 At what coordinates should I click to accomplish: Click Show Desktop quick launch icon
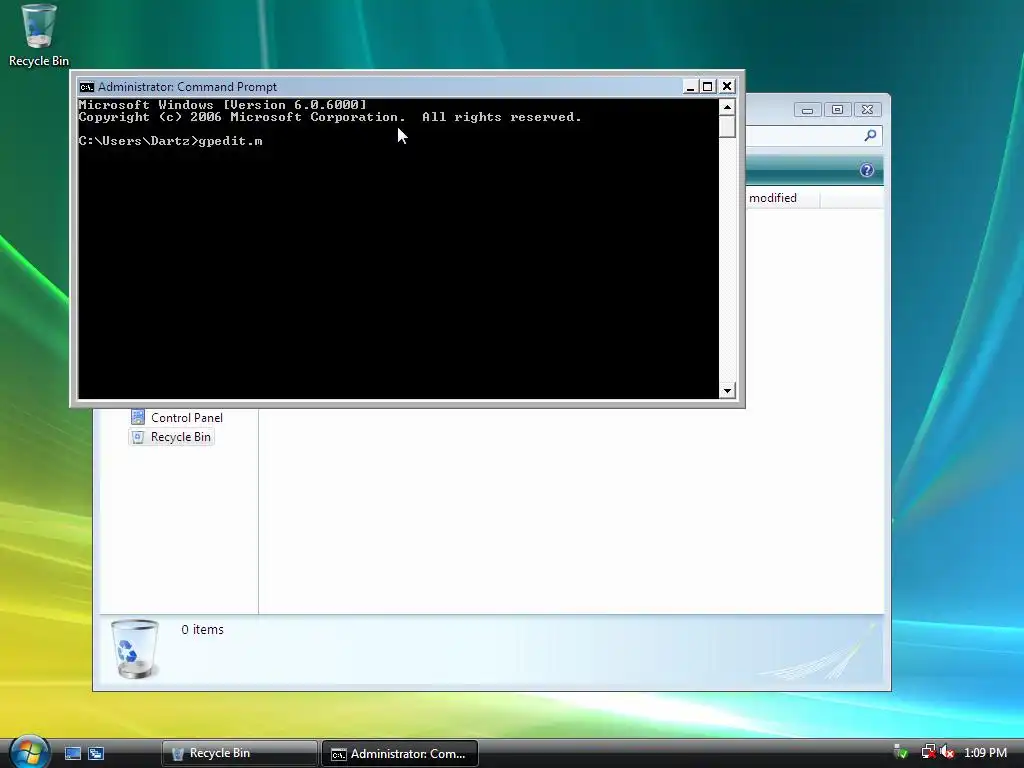coord(73,754)
